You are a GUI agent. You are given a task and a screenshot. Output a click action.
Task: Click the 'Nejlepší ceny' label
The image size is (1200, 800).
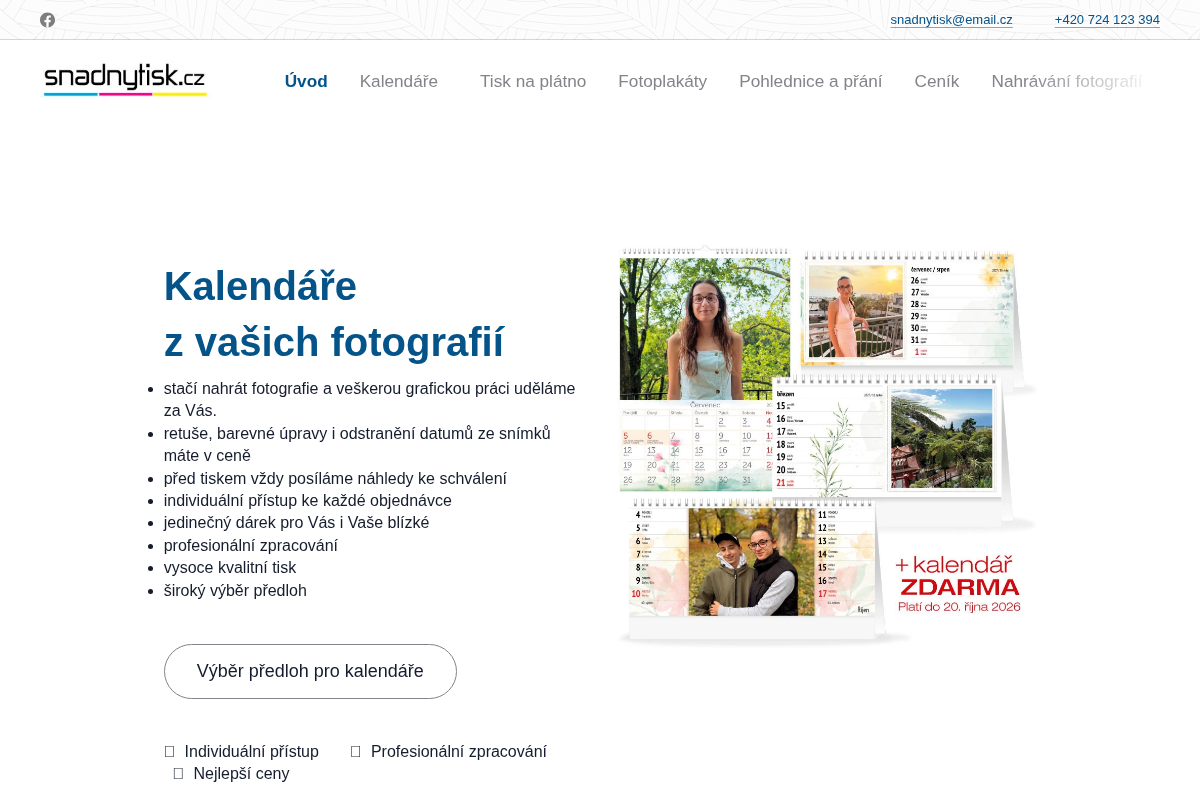[241, 774]
